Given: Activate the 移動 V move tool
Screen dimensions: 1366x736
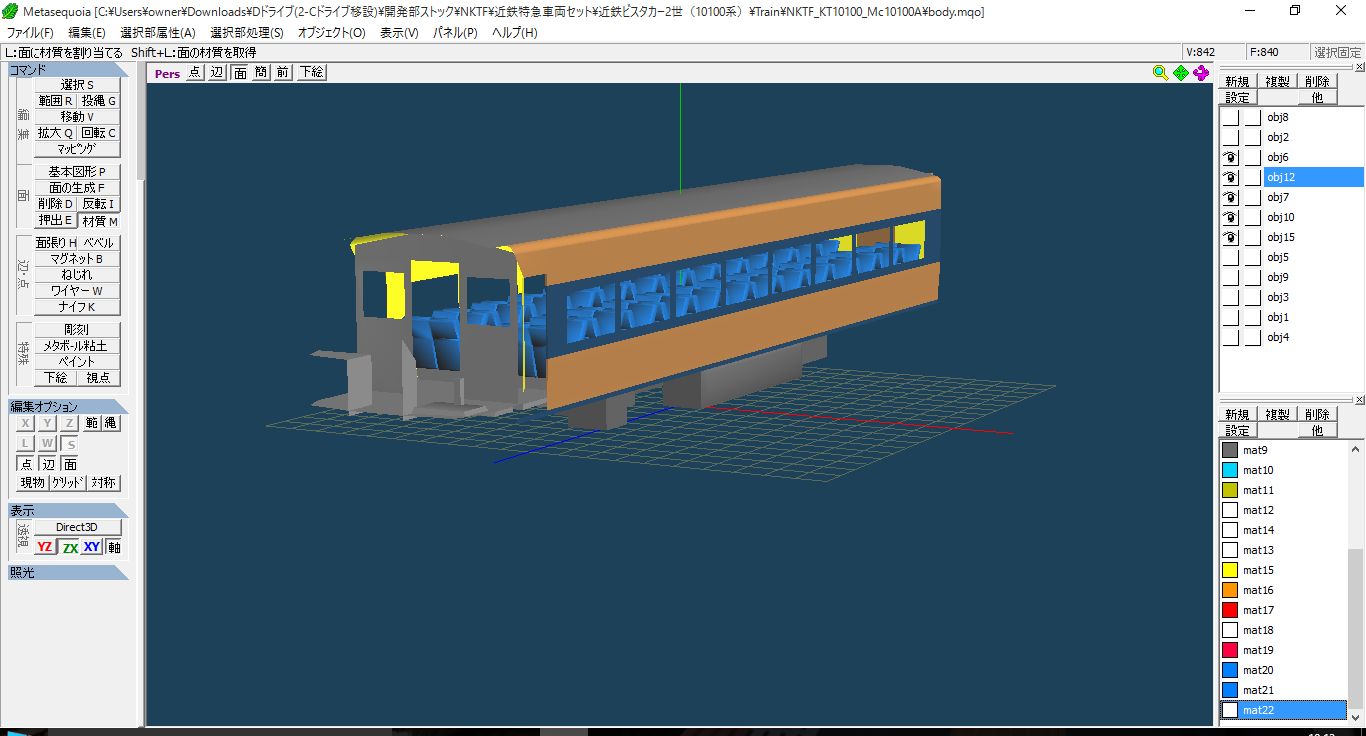Looking at the screenshot, I should tap(77, 117).
